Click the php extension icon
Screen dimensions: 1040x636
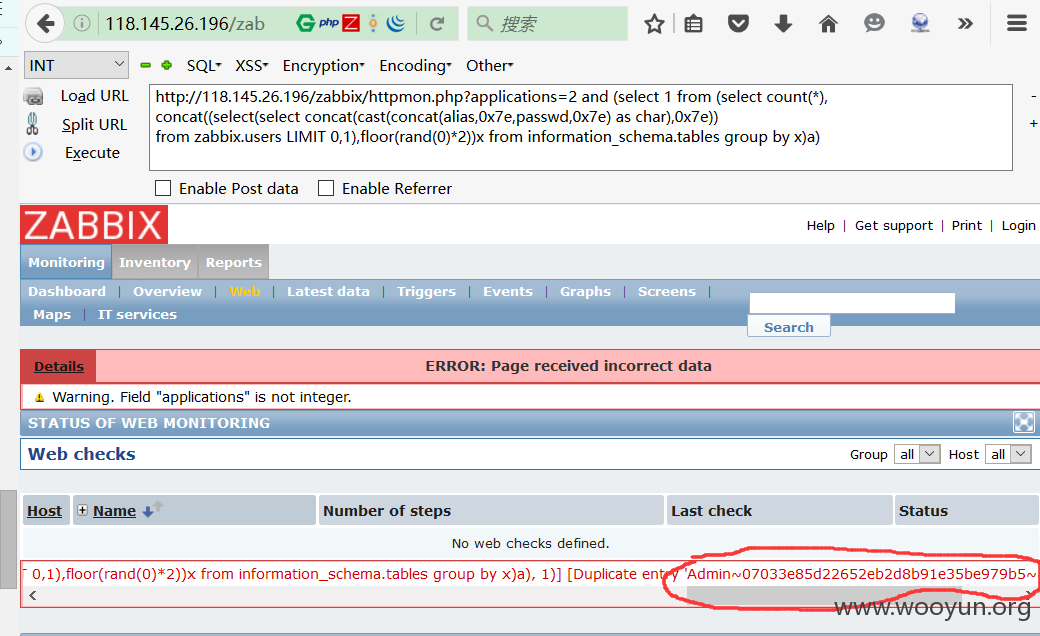pos(328,23)
